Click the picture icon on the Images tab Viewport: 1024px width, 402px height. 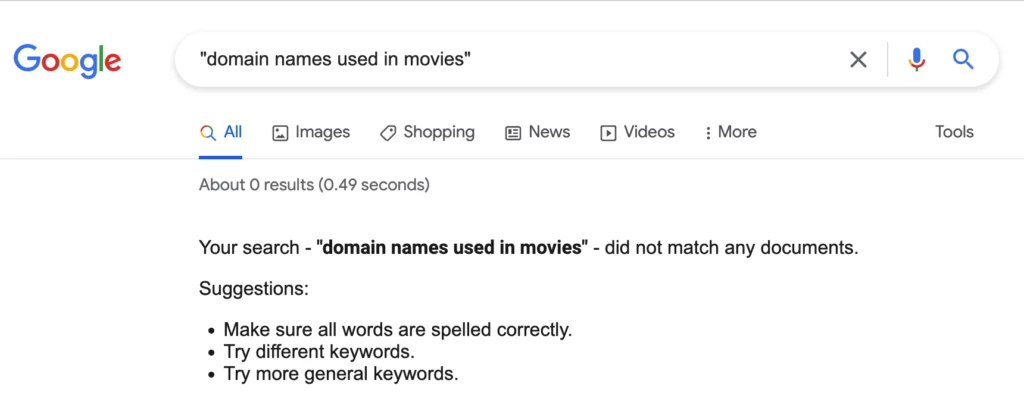(281, 133)
